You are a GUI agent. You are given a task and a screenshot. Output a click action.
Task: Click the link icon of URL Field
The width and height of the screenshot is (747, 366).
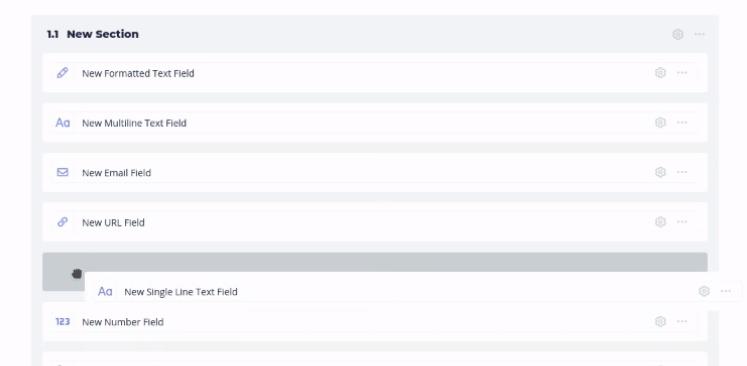pyautogui.click(x=62, y=222)
